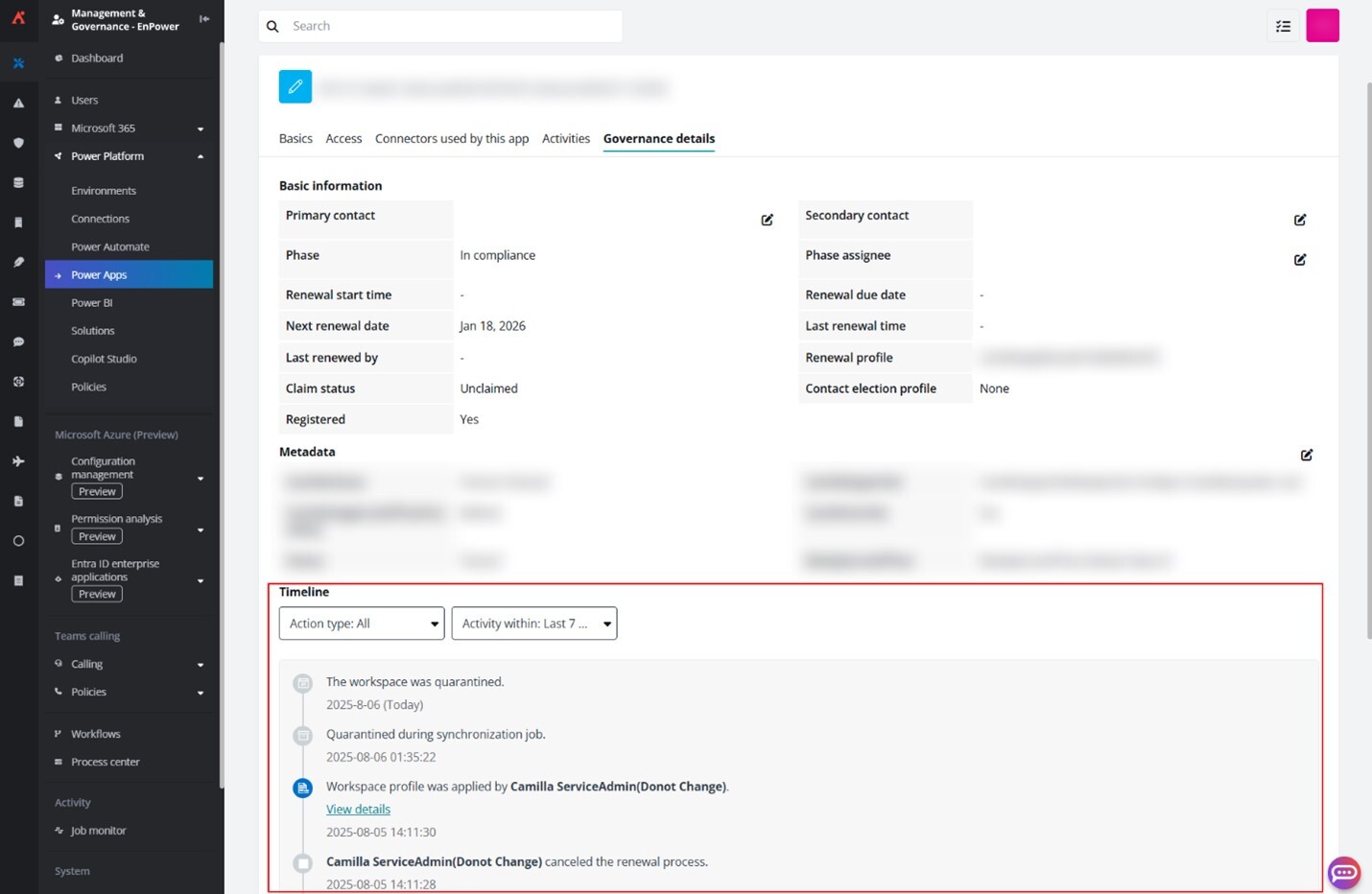The image size is (1372, 894).
Task: Edit the Phase assignee field
Action: coord(1299,260)
